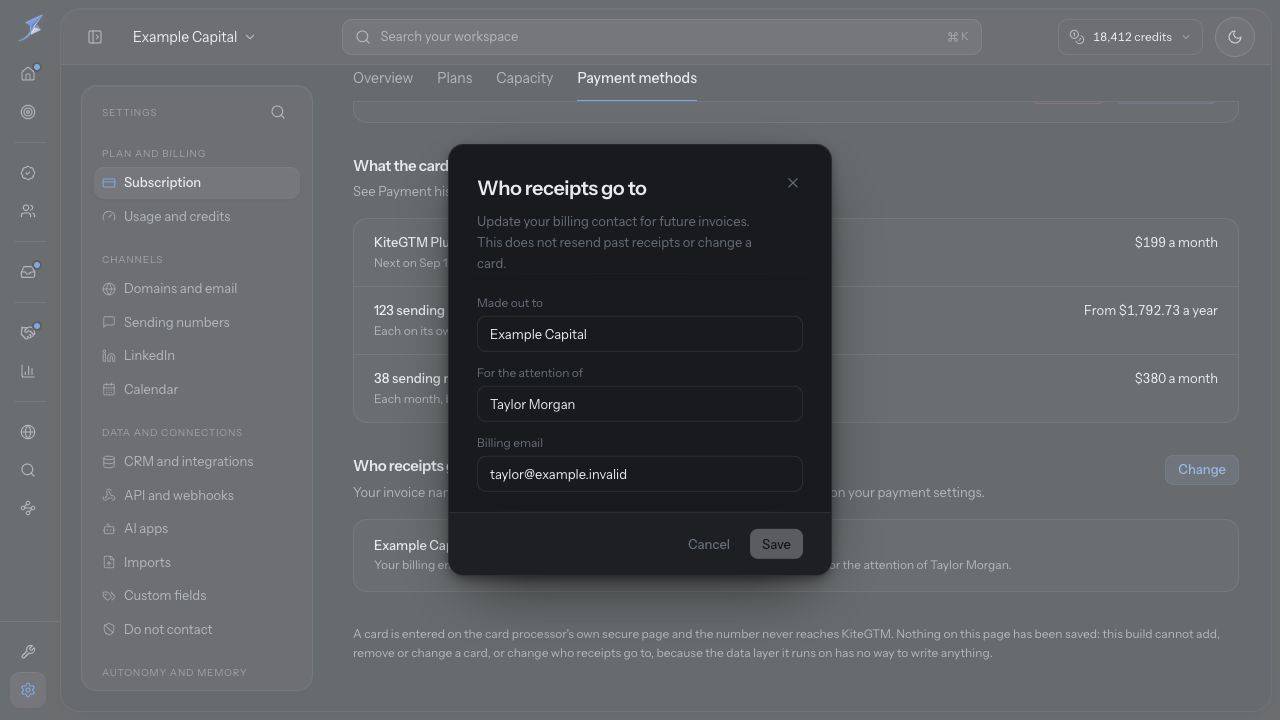Focus the Billing email field
Viewport: 1280px width, 720px height.
click(640, 474)
